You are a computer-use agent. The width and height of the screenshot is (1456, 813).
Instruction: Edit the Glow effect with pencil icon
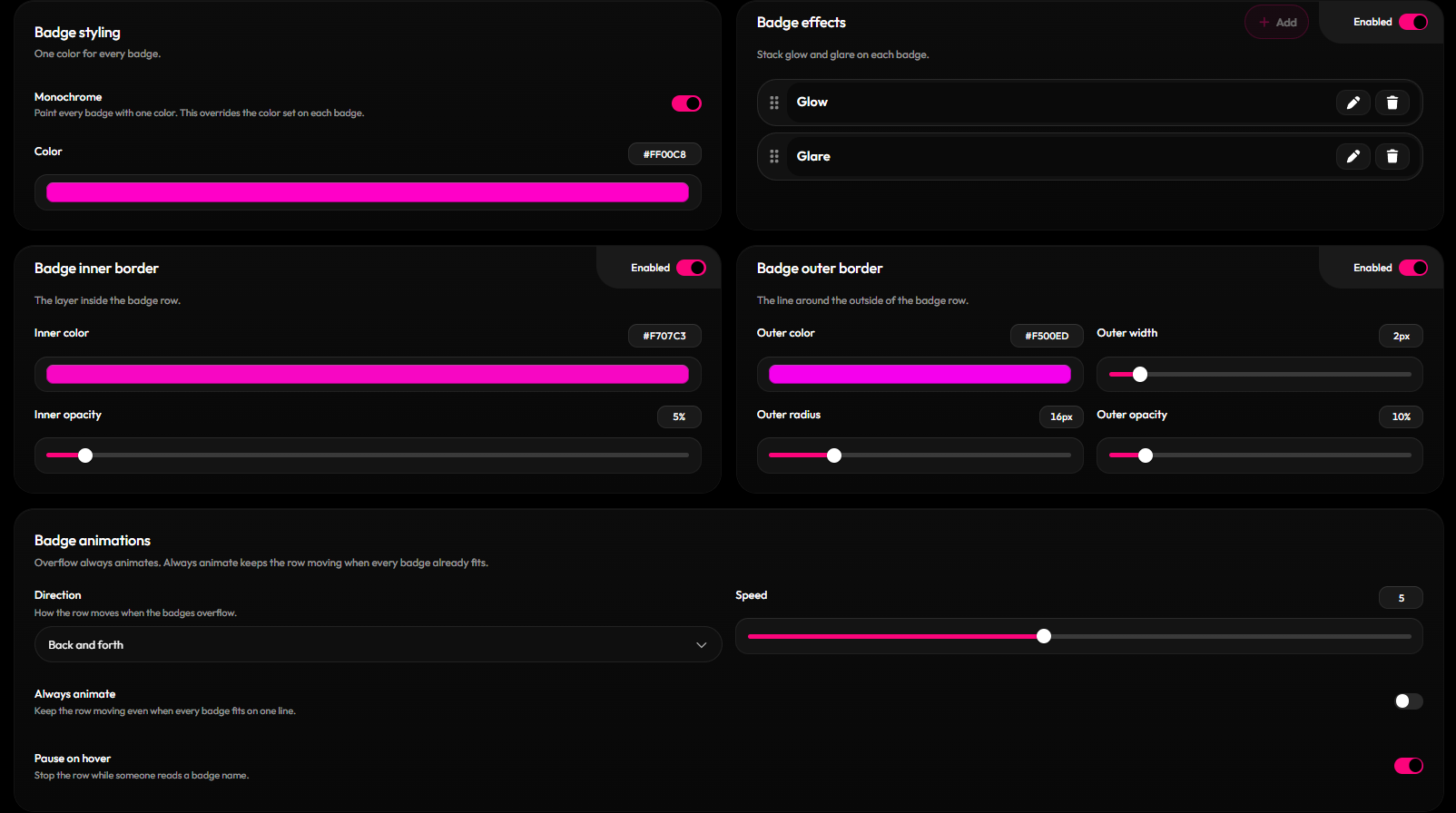tap(1353, 103)
